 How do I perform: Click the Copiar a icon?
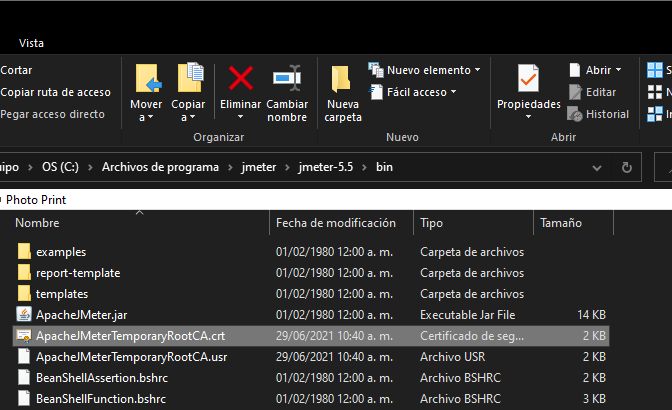pyautogui.click(x=190, y=78)
